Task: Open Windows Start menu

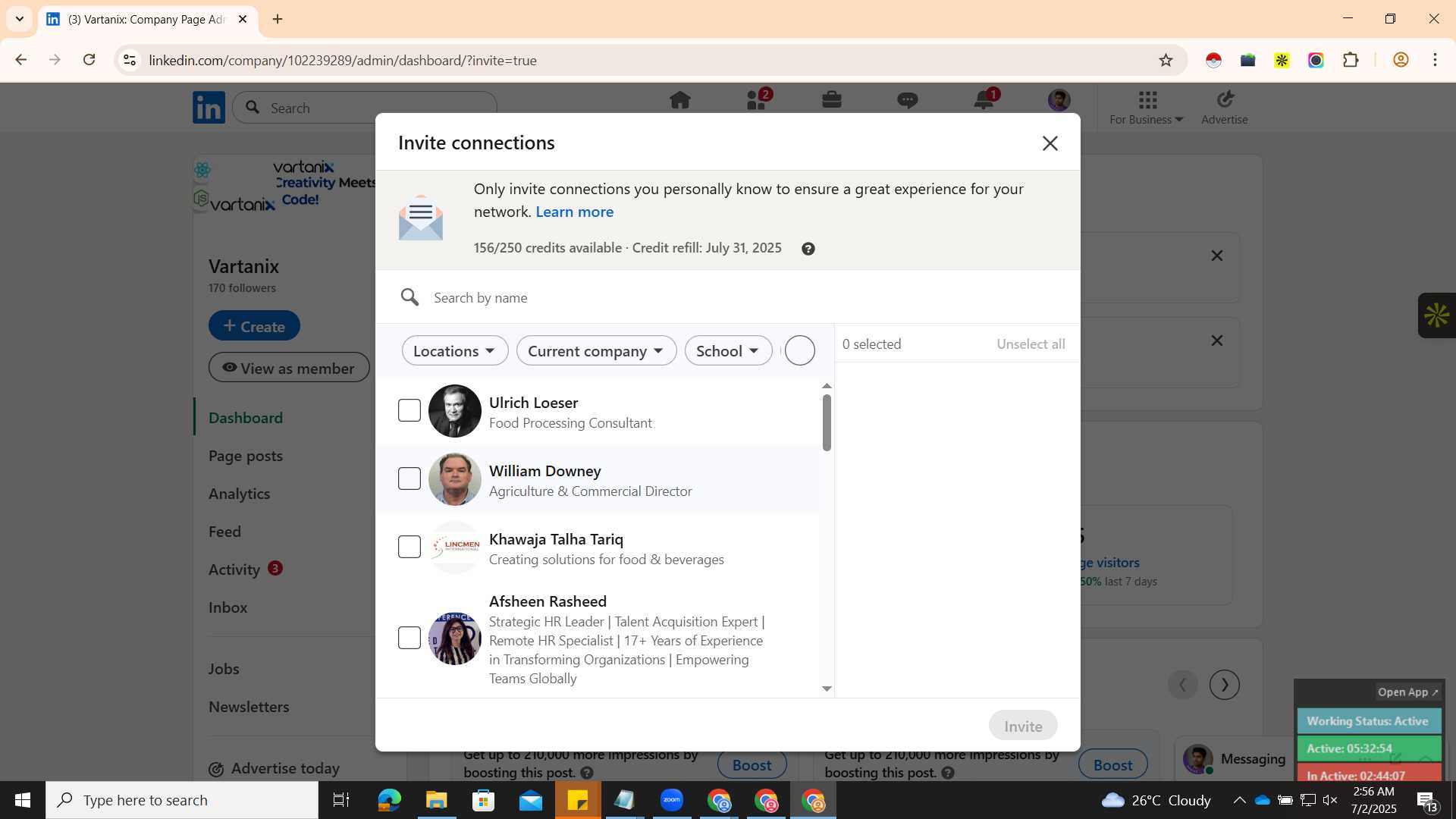Action: tap(23, 800)
